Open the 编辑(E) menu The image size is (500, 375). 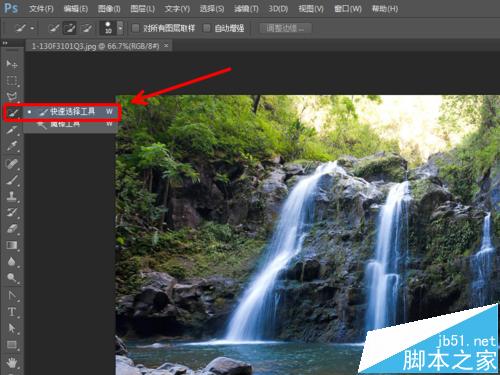(76, 9)
